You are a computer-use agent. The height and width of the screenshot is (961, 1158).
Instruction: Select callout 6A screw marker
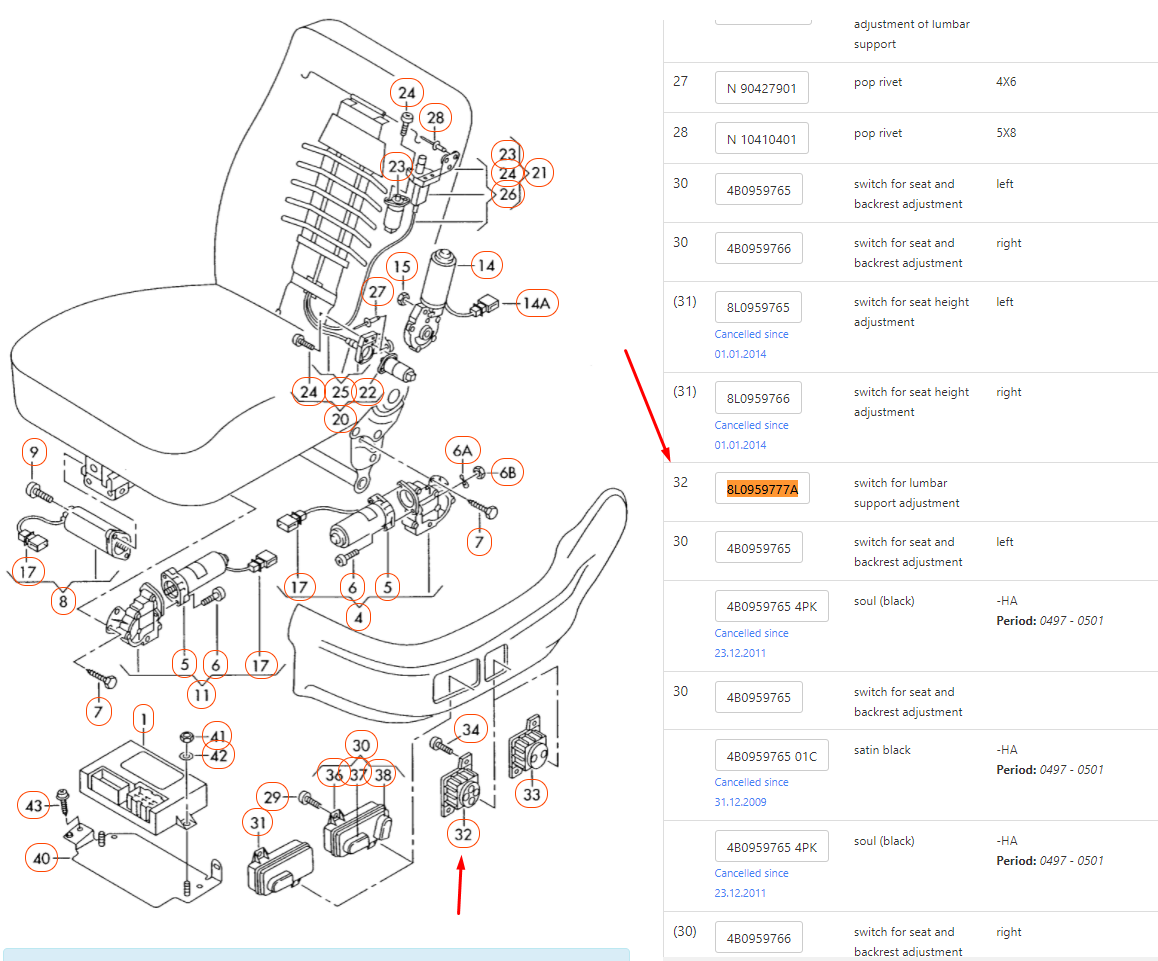(x=462, y=450)
